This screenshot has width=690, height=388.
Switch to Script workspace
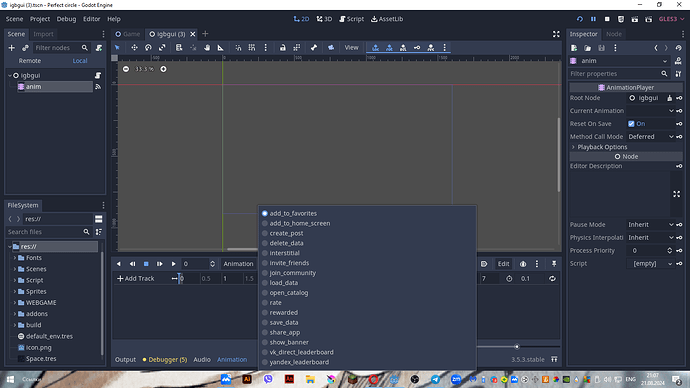[x=351, y=19]
